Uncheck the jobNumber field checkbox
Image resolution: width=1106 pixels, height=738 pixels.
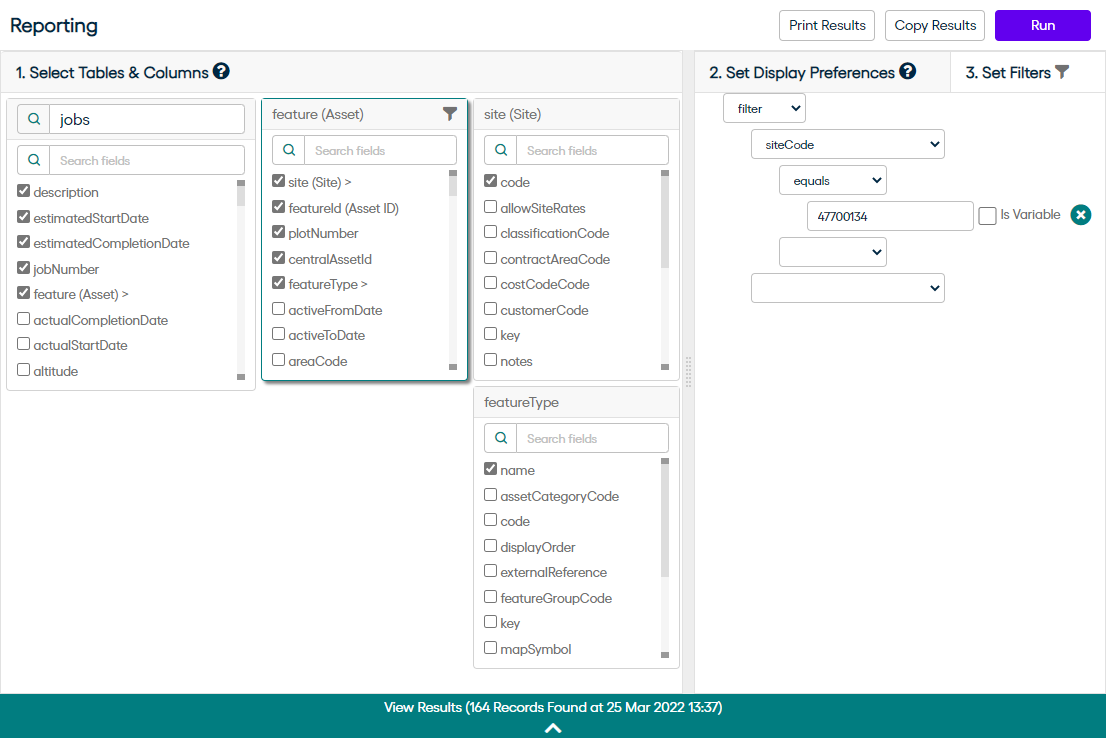pos(24,268)
